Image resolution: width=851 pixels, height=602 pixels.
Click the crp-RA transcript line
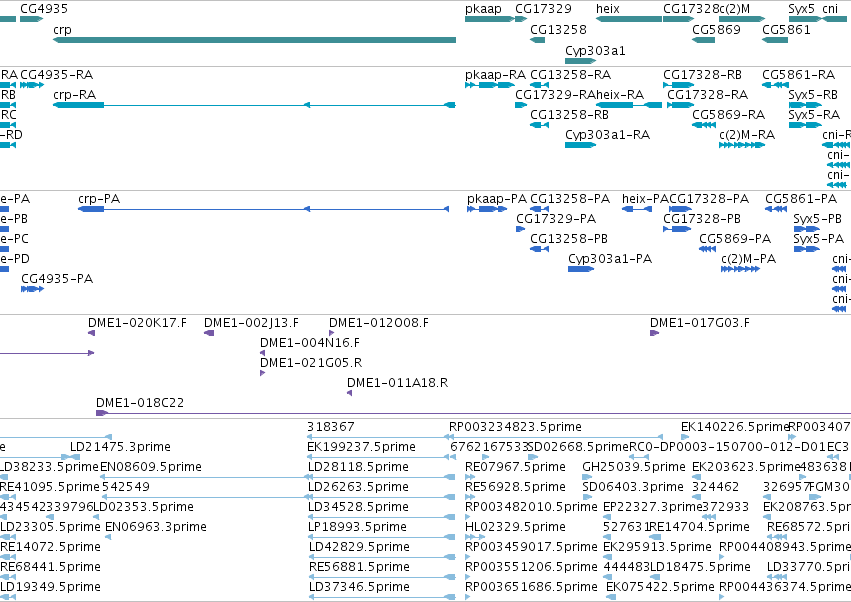tap(254, 105)
